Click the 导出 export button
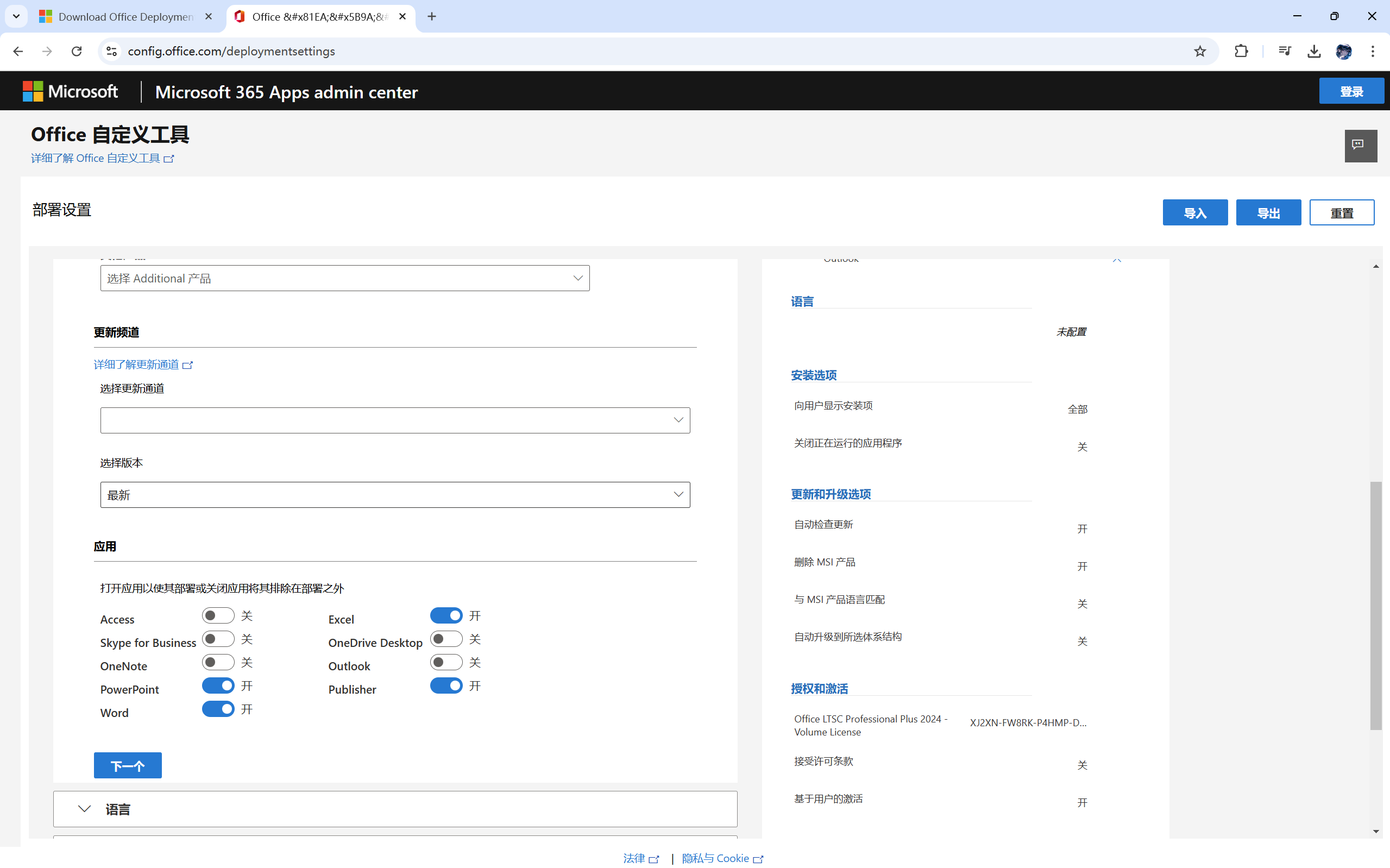Image resolution: width=1390 pixels, height=868 pixels. (x=1268, y=213)
